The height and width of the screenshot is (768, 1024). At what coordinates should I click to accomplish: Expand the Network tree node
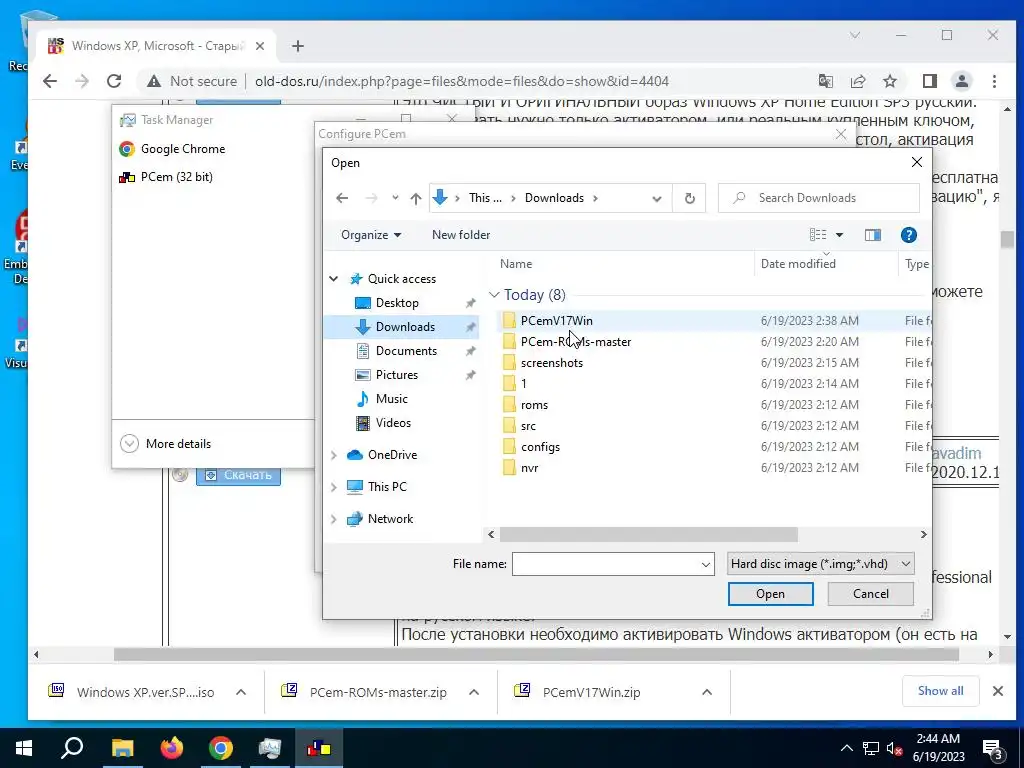pos(334,519)
